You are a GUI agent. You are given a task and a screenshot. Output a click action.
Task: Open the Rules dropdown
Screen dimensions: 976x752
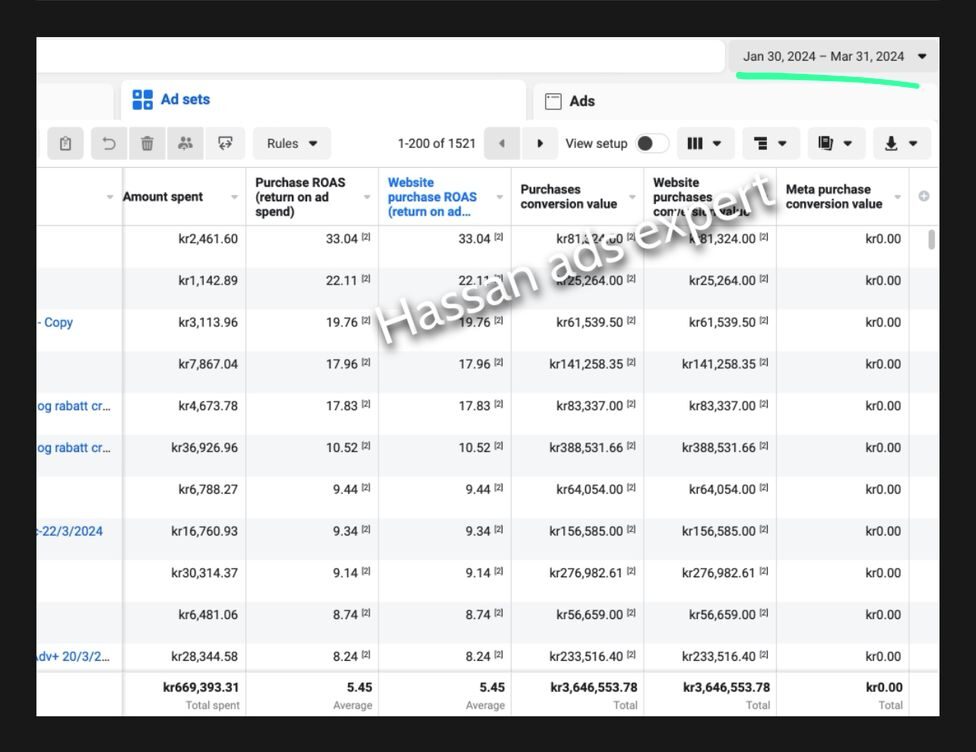pos(292,144)
